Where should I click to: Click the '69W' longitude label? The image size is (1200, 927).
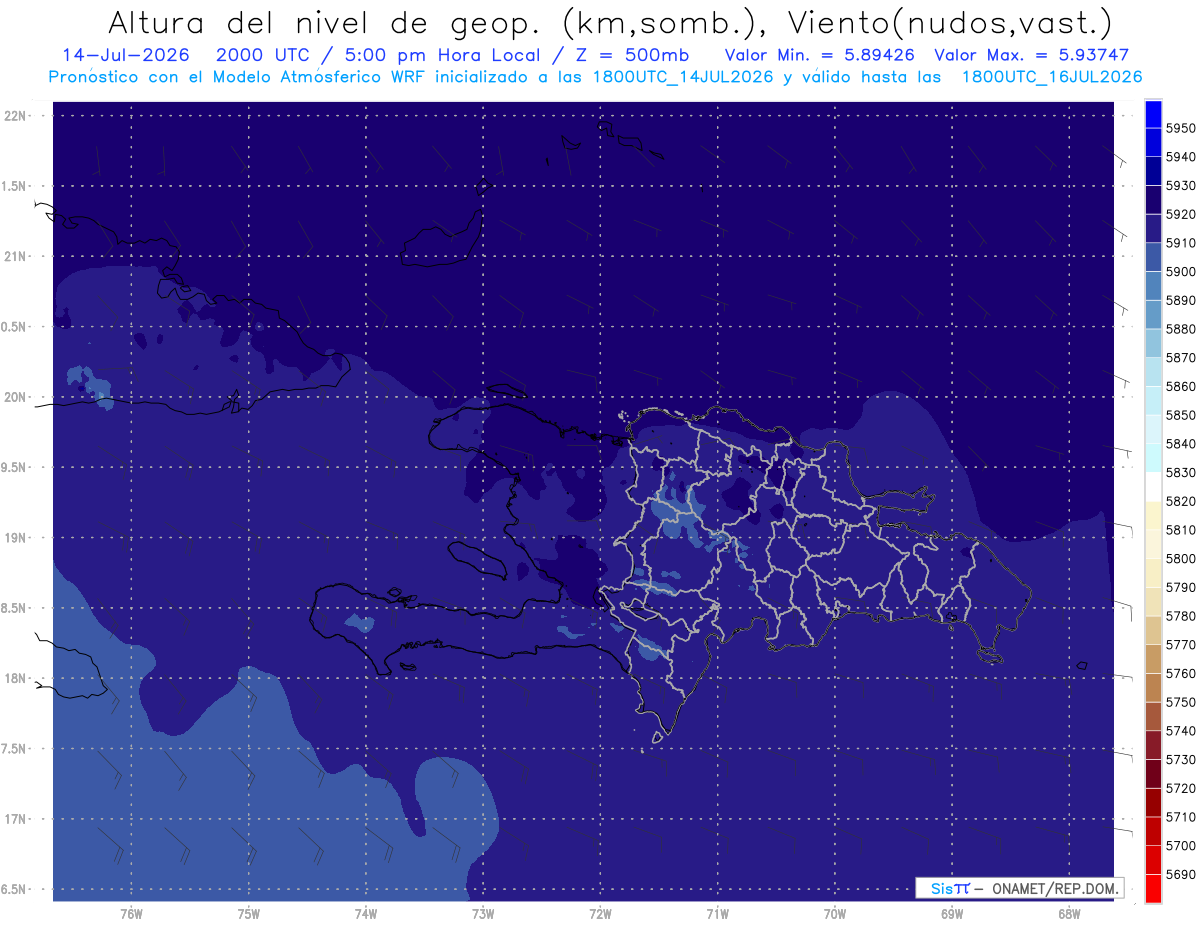pos(952,913)
